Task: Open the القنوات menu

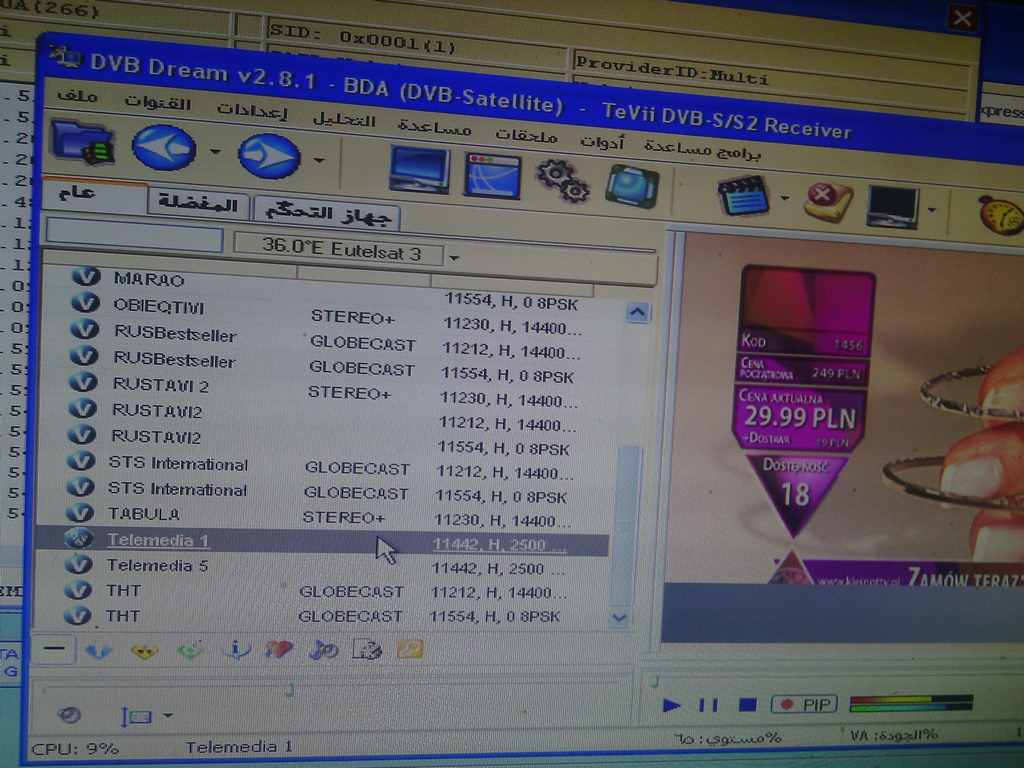Action: (157, 102)
